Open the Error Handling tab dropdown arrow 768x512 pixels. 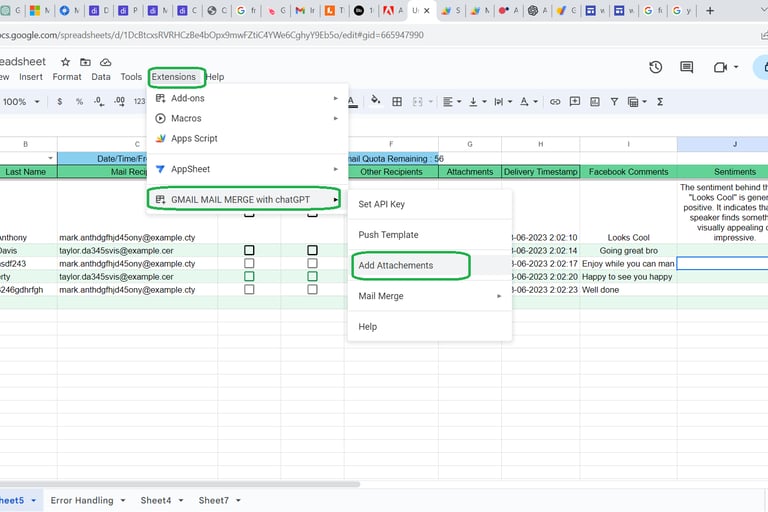coord(123,501)
